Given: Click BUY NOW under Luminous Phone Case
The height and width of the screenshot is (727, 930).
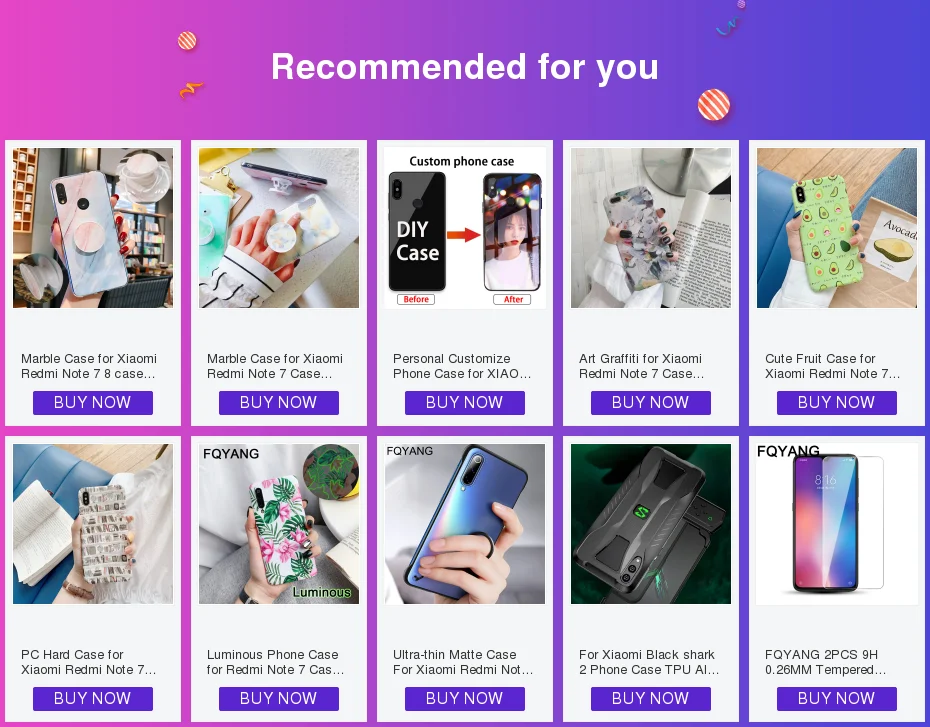Looking at the screenshot, I should coord(279,699).
